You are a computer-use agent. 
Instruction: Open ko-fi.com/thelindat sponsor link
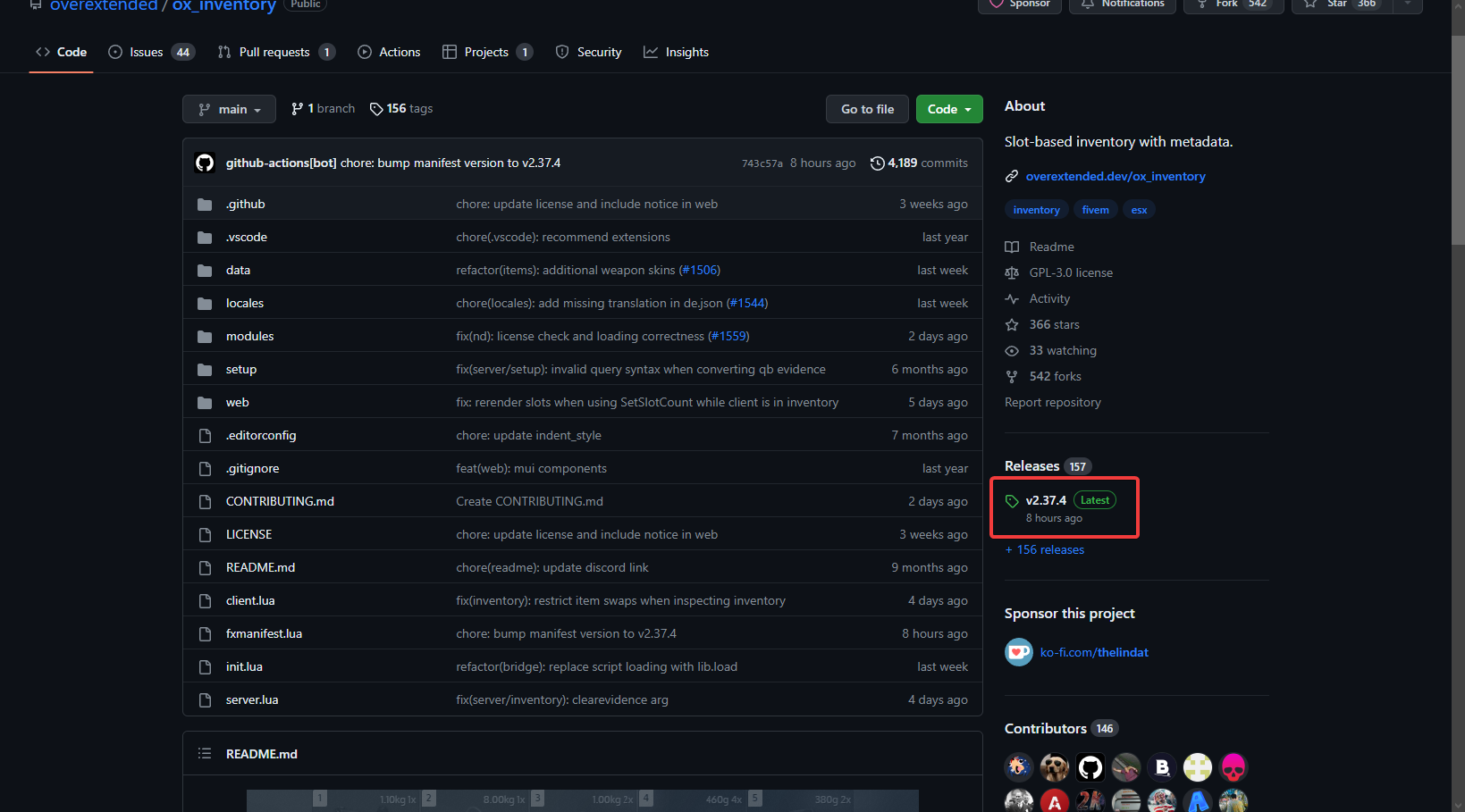coord(1094,652)
